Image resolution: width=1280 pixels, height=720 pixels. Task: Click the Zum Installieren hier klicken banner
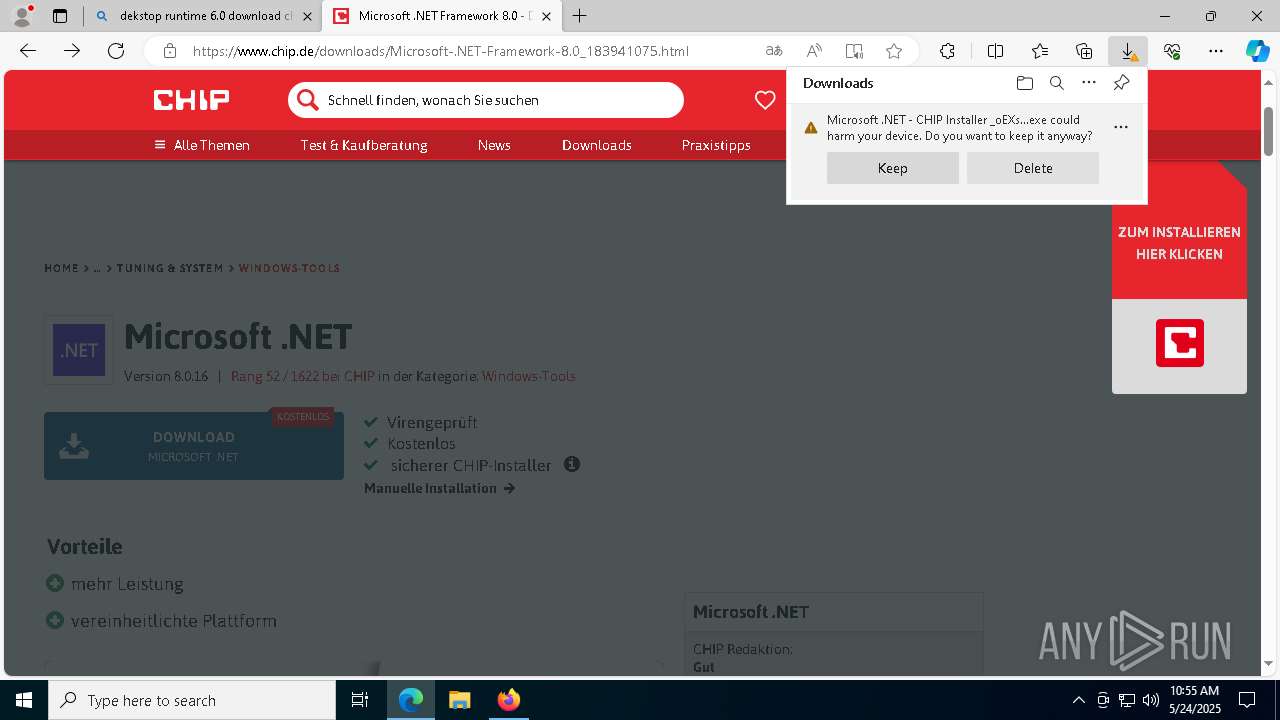click(x=1179, y=243)
